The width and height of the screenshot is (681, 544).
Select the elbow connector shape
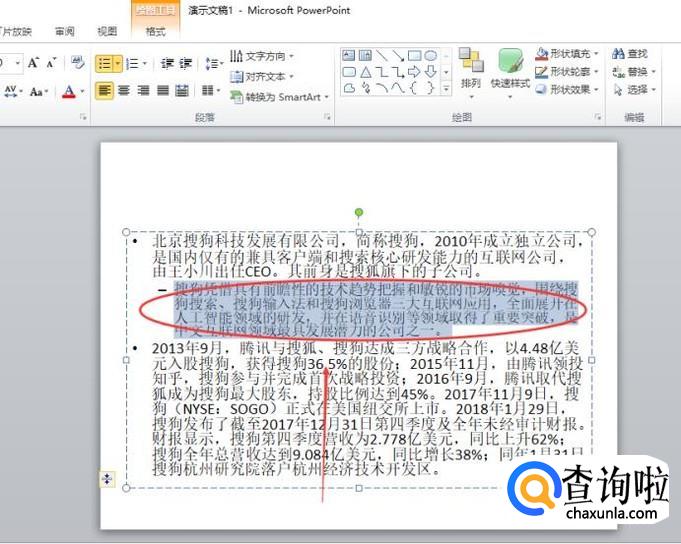(x=382, y=72)
